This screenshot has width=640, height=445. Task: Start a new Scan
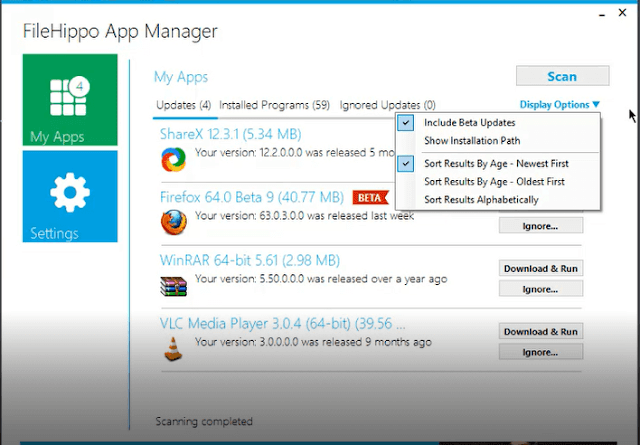coord(562,76)
